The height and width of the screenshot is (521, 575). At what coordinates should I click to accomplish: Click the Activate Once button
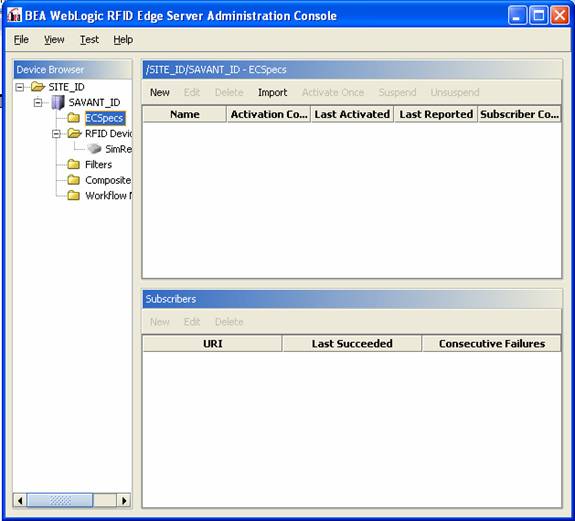(x=333, y=92)
